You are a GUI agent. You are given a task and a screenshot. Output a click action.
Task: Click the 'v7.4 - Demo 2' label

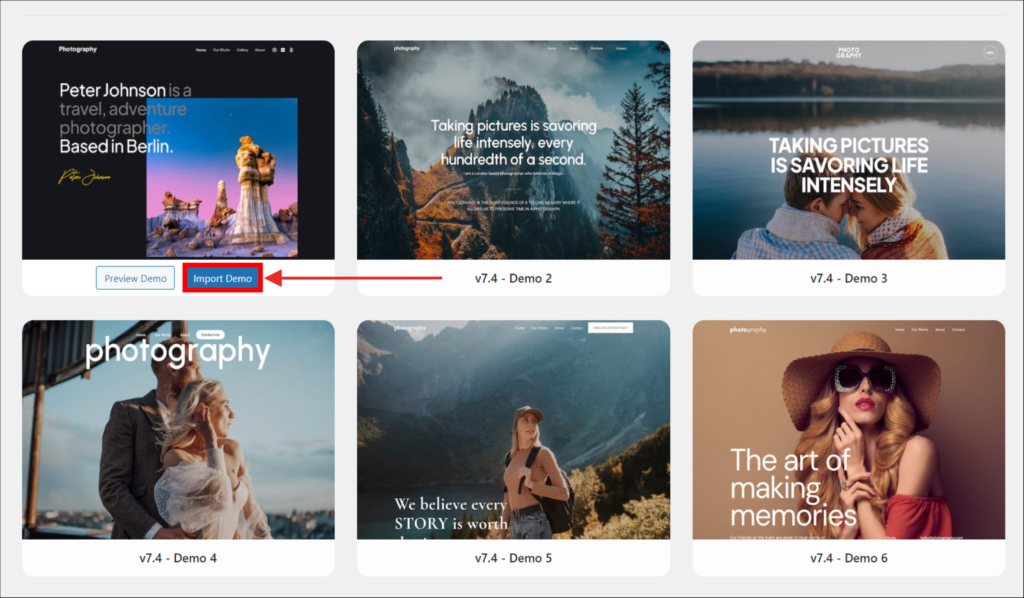point(513,278)
